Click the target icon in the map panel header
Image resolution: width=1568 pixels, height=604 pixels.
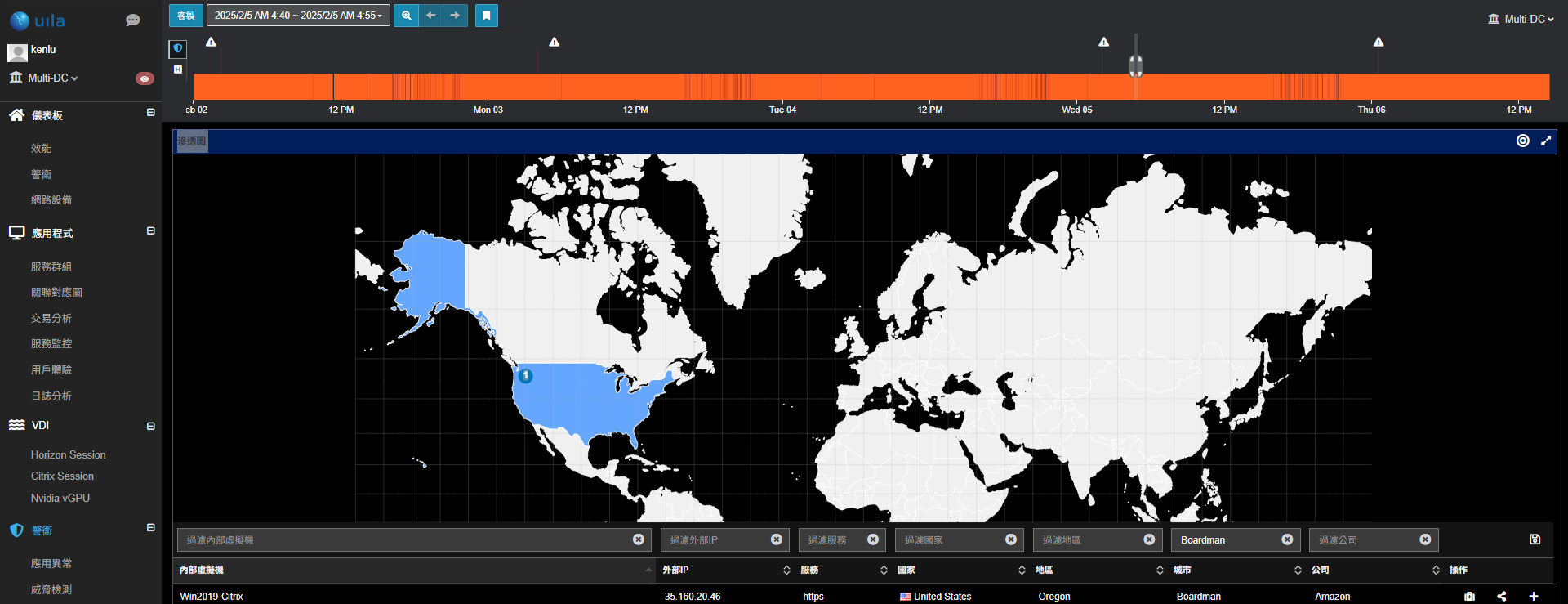click(1523, 141)
